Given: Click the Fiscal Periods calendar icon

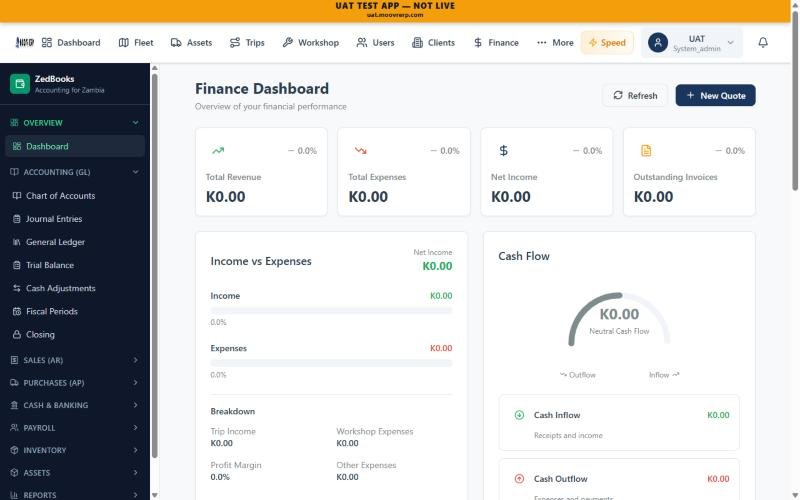Looking at the screenshot, I should [x=17, y=311].
